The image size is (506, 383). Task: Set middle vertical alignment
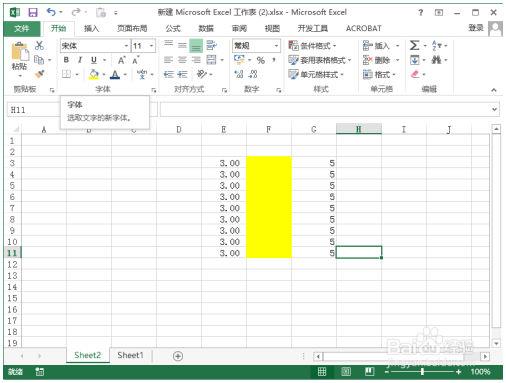(182, 45)
